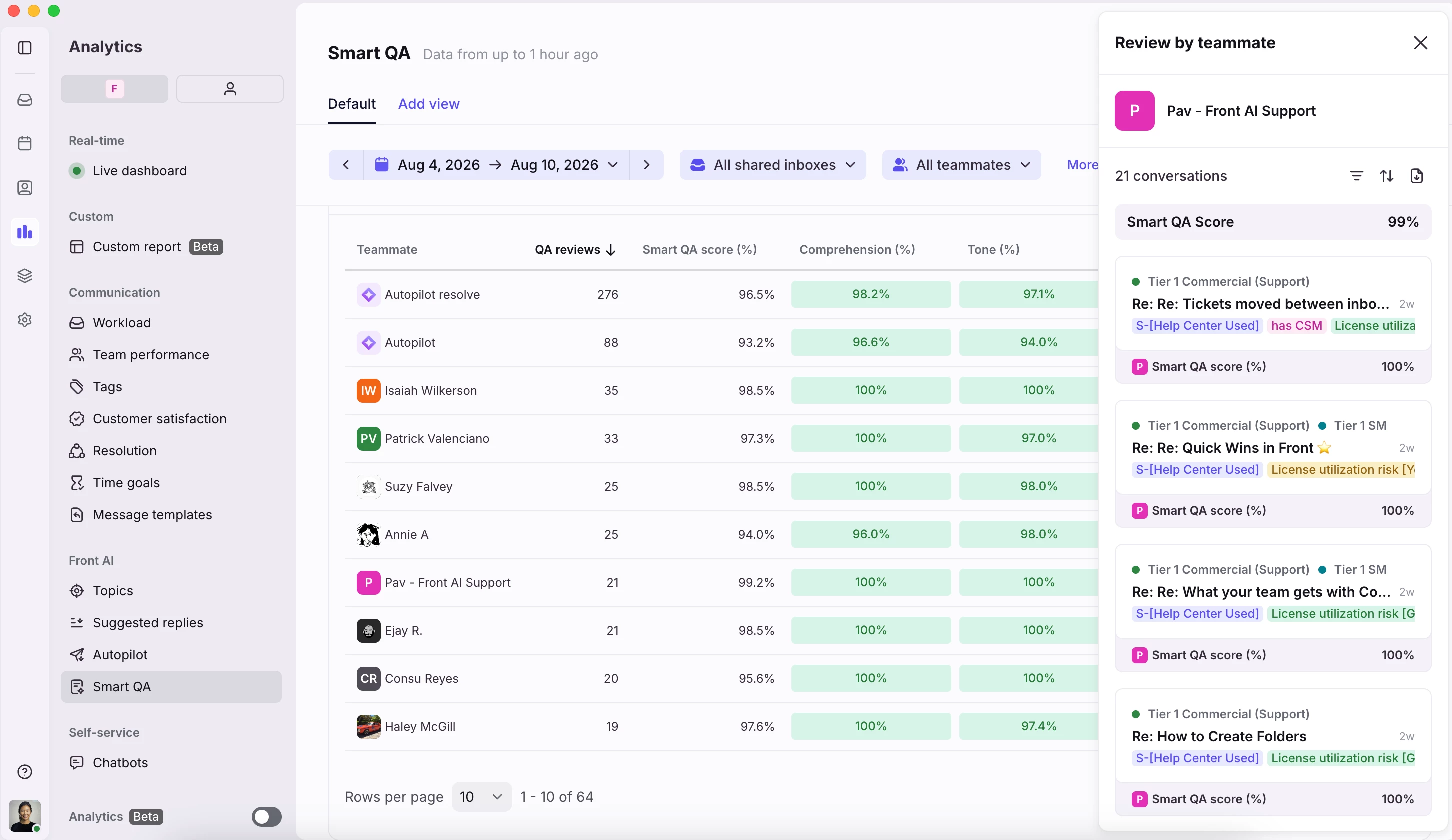The height and width of the screenshot is (840, 1452).
Task: Open the All teammates dropdown
Action: (x=961, y=165)
